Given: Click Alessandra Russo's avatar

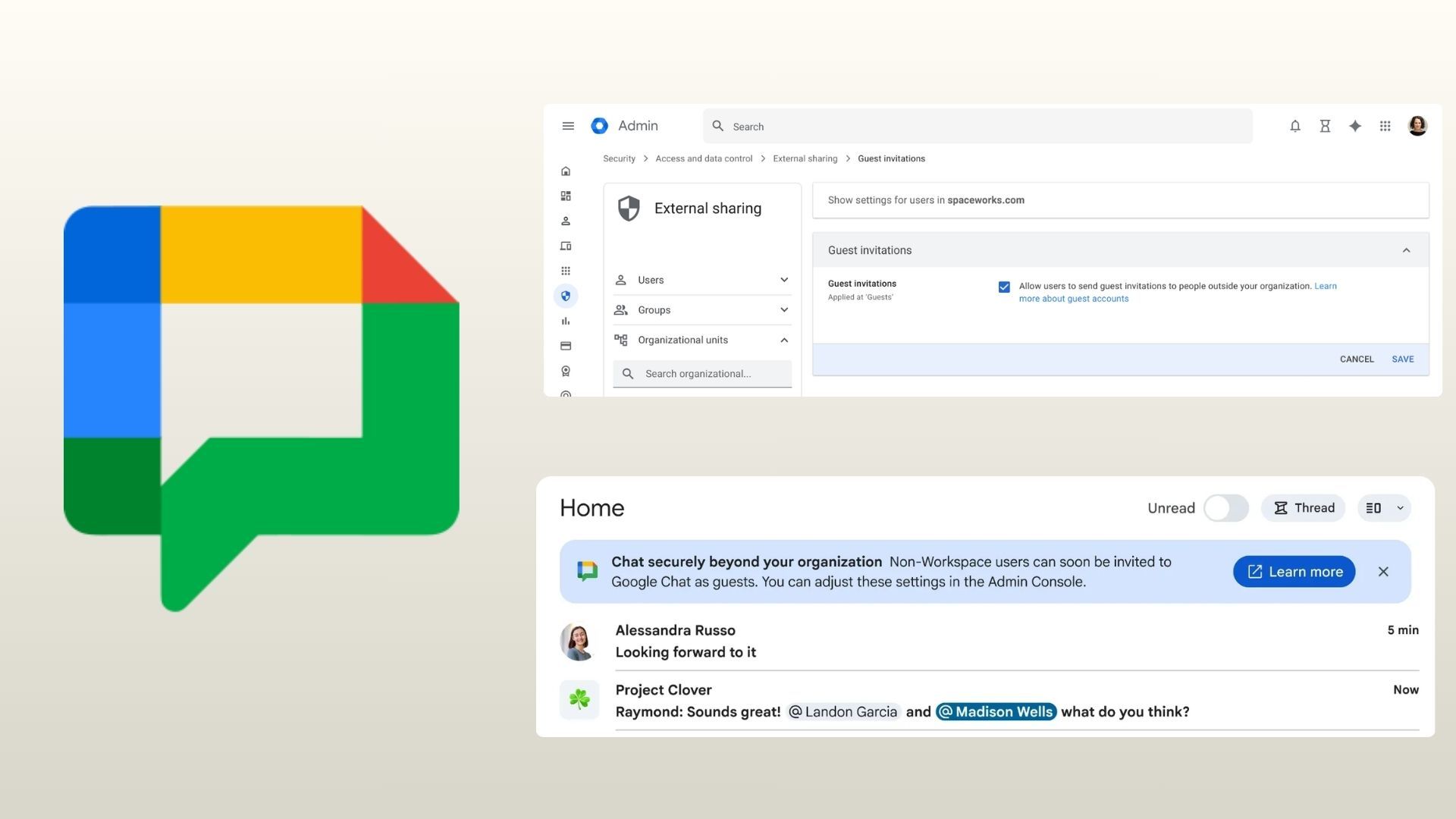Looking at the screenshot, I should 579,642.
